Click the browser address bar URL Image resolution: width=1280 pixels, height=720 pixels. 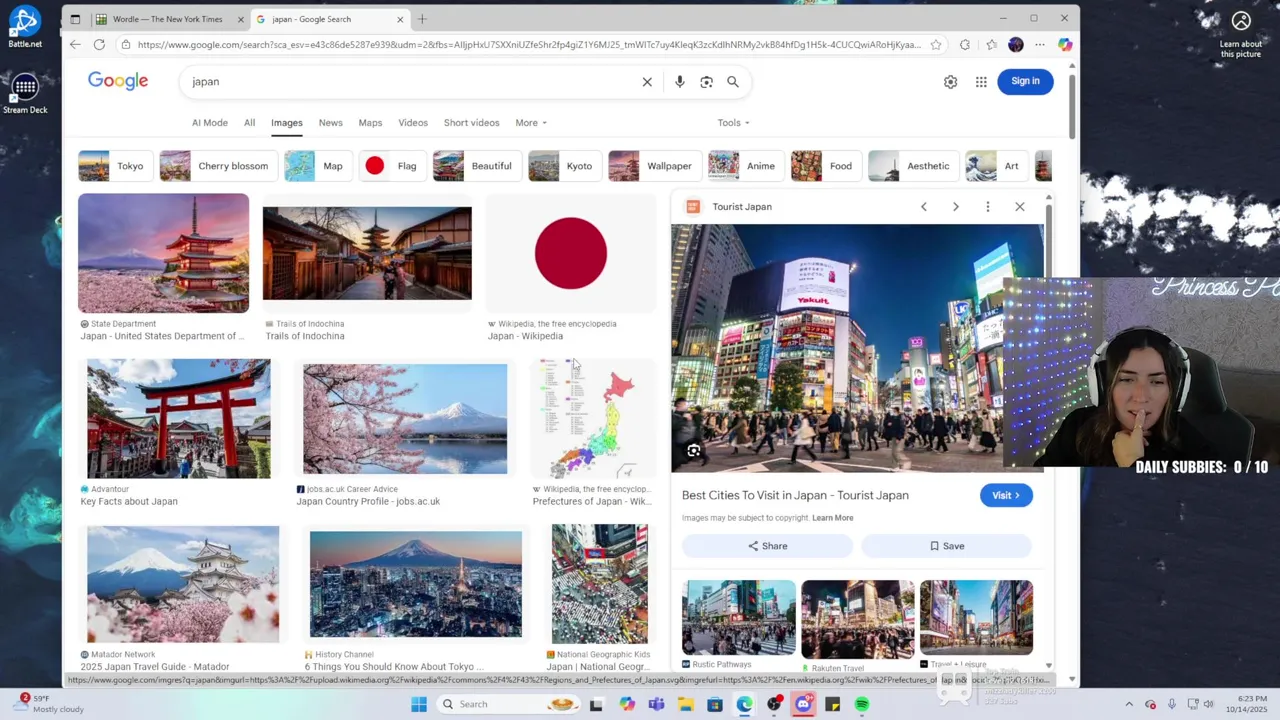pos(528,44)
